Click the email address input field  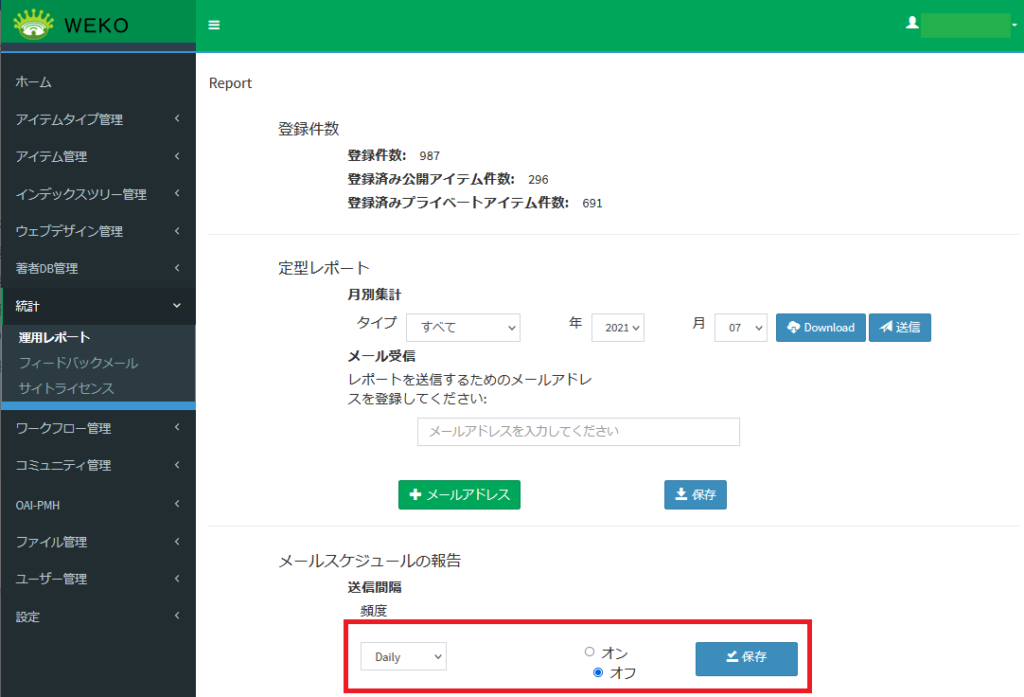pyautogui.click(x=578, y=432)
